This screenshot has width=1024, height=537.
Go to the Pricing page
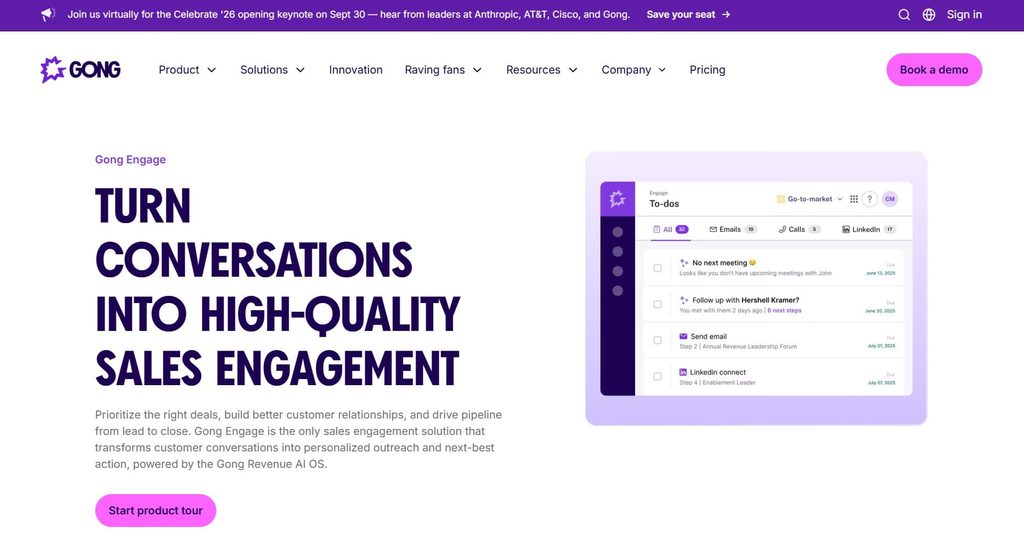(x=707, y=70)
